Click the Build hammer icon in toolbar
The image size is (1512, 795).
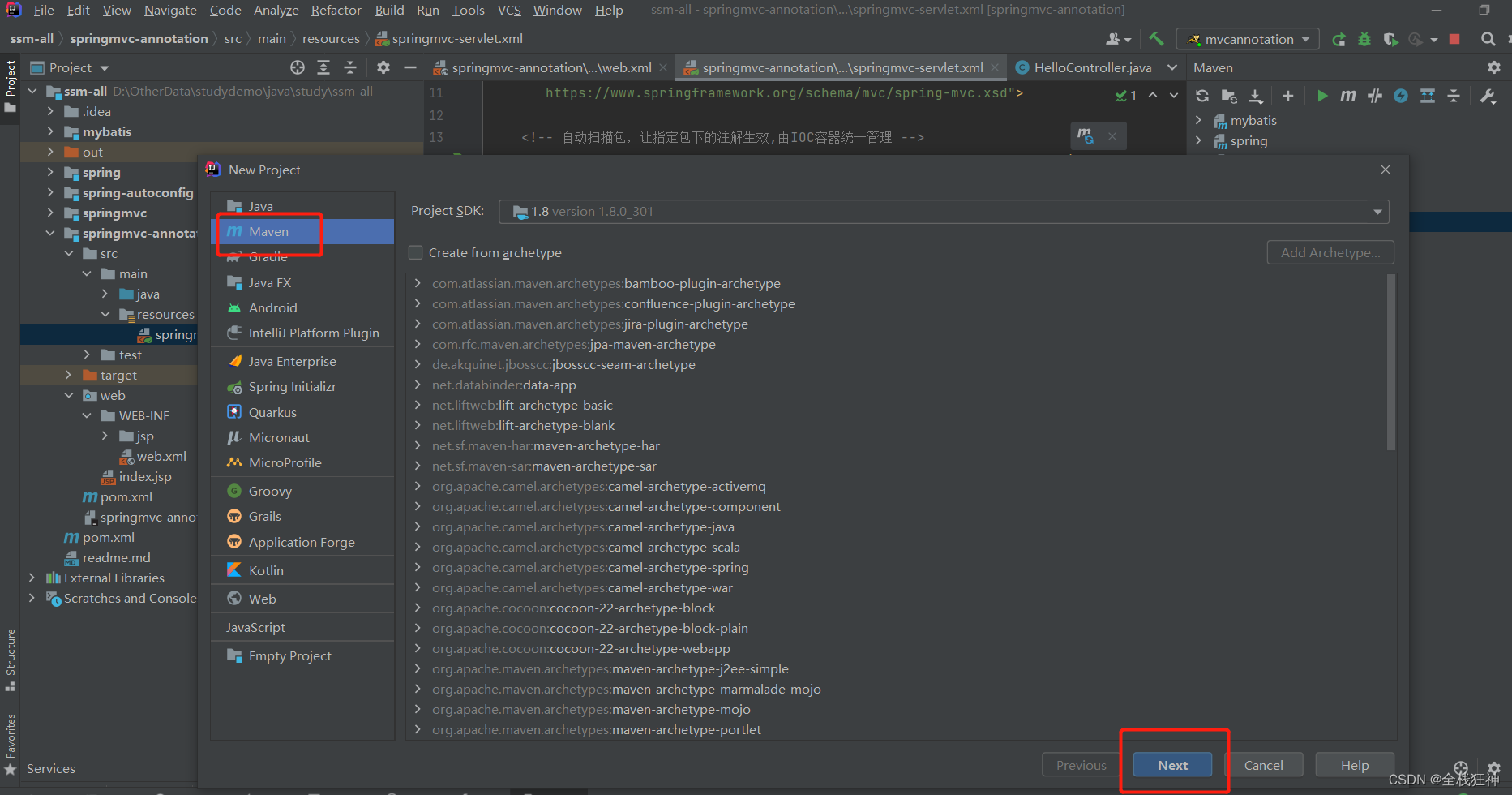click(x=1156, y=39)
